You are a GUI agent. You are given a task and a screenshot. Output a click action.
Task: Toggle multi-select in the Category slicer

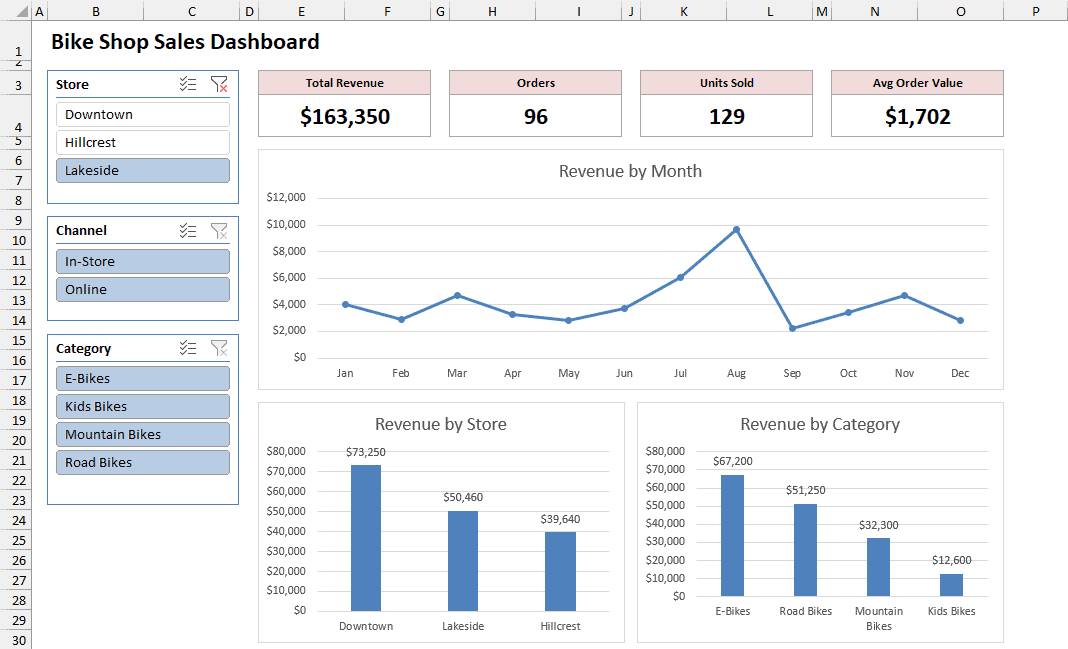pyautogui.click(x=188, y=348)
